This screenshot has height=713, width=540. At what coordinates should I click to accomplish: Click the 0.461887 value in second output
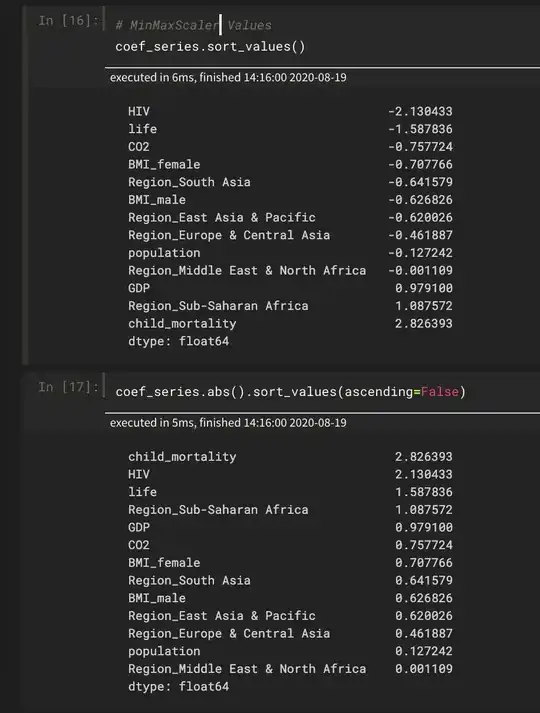point(424,633)
